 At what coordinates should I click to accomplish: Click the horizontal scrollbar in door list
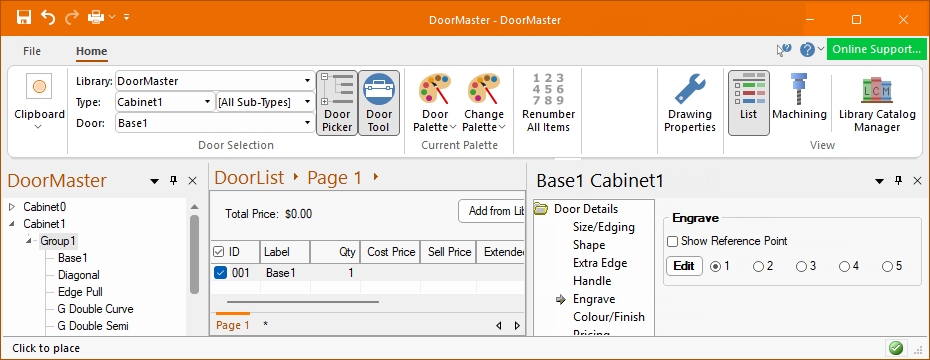coord(303,302)
